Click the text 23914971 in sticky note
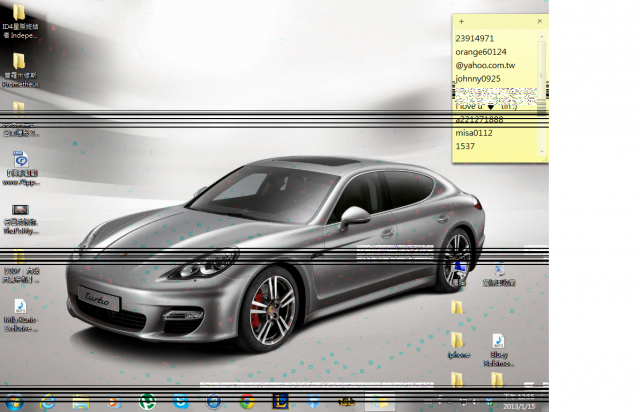The height and width of the screenshot is (412, 640). [475, 38]
